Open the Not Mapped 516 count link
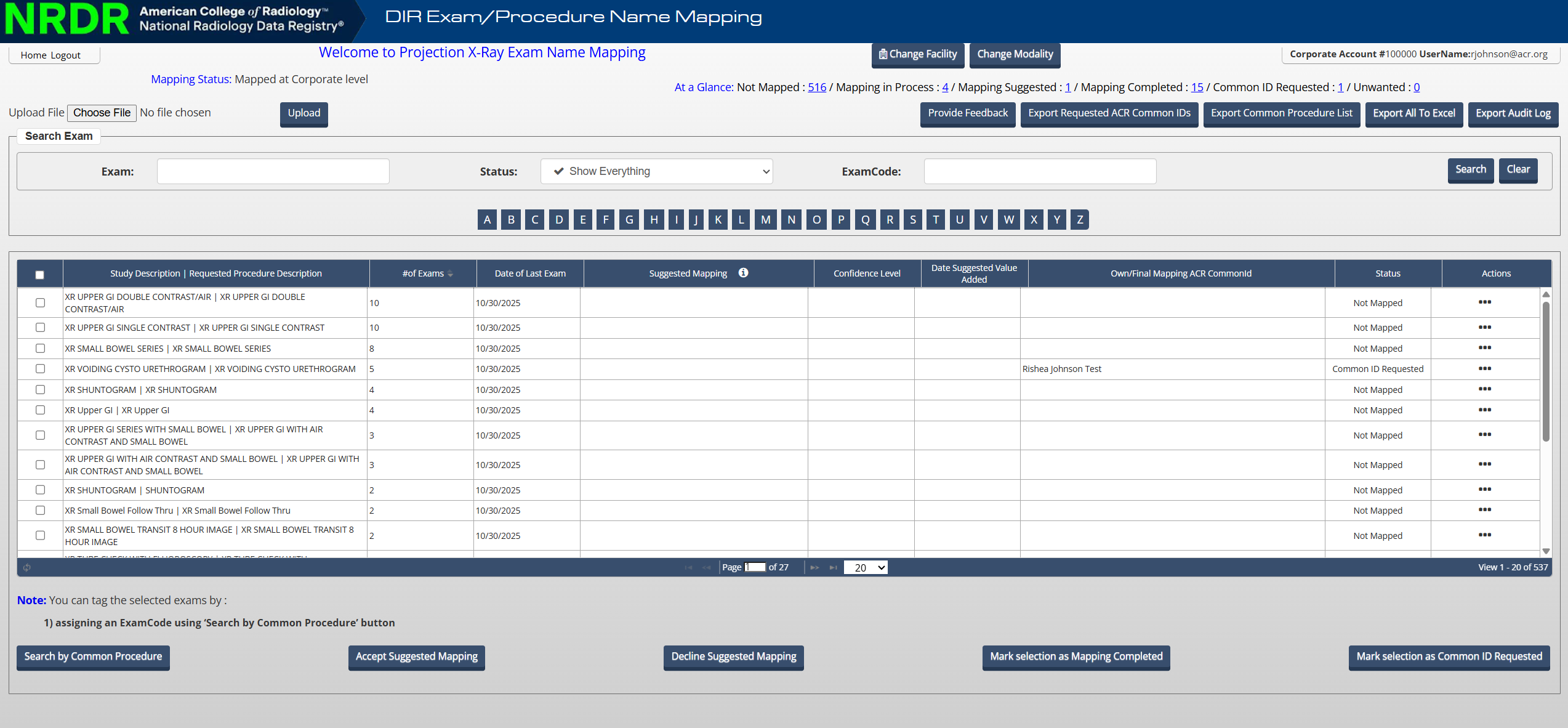Image resolution: width=1568 pixels, height=728 pixels. [x=816, y=87]
